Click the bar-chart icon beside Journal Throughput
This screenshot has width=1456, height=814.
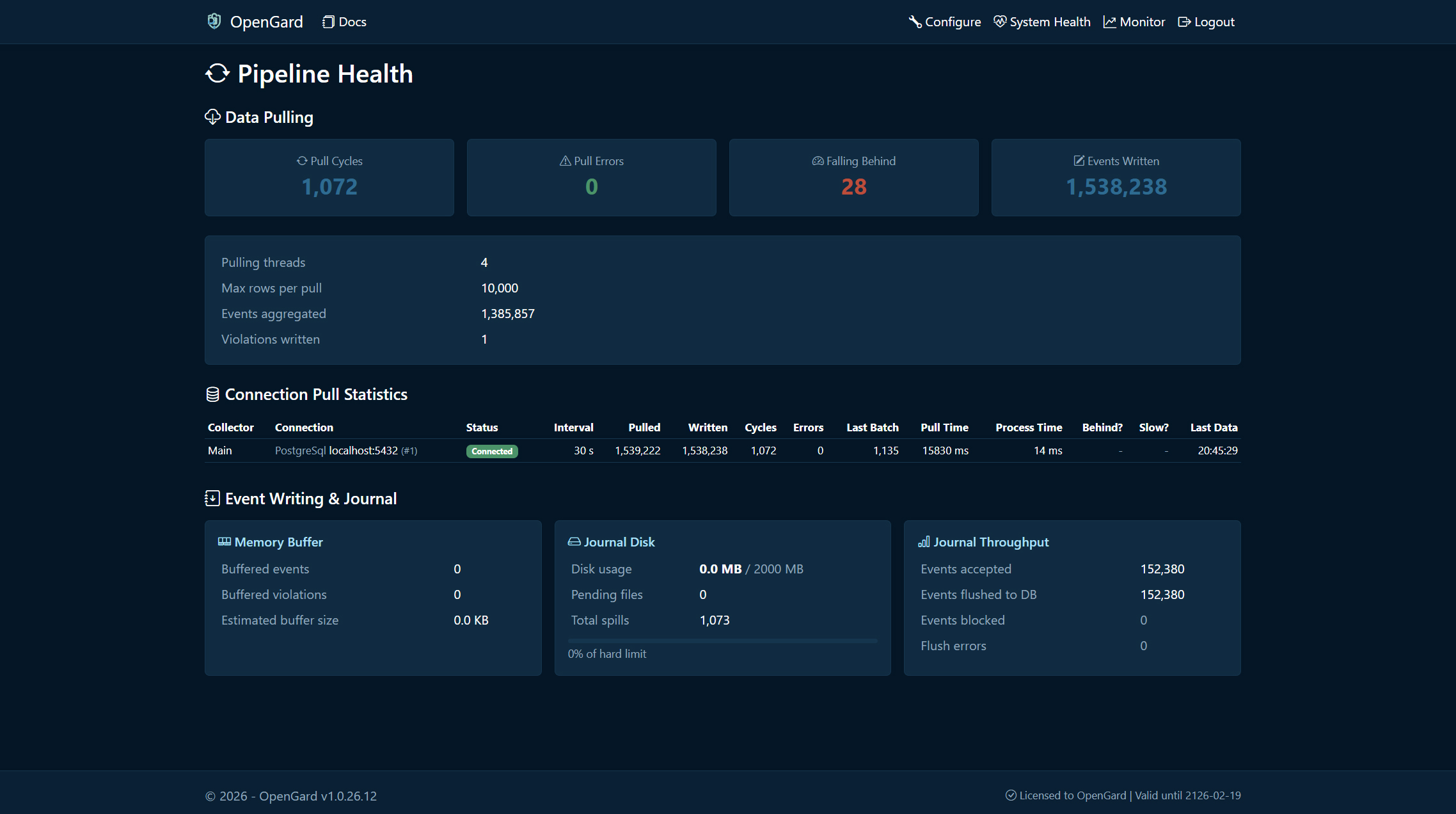coord(924,541)
